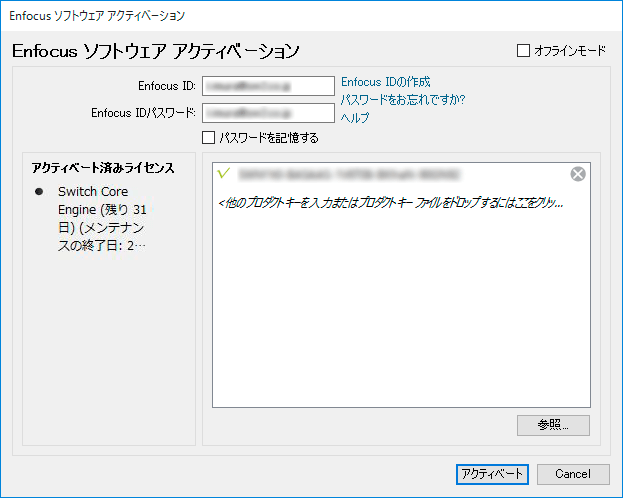Tick the パスワードを記憶する checkbox
This screenshot has height=498, width=623.
click(208, 138)
